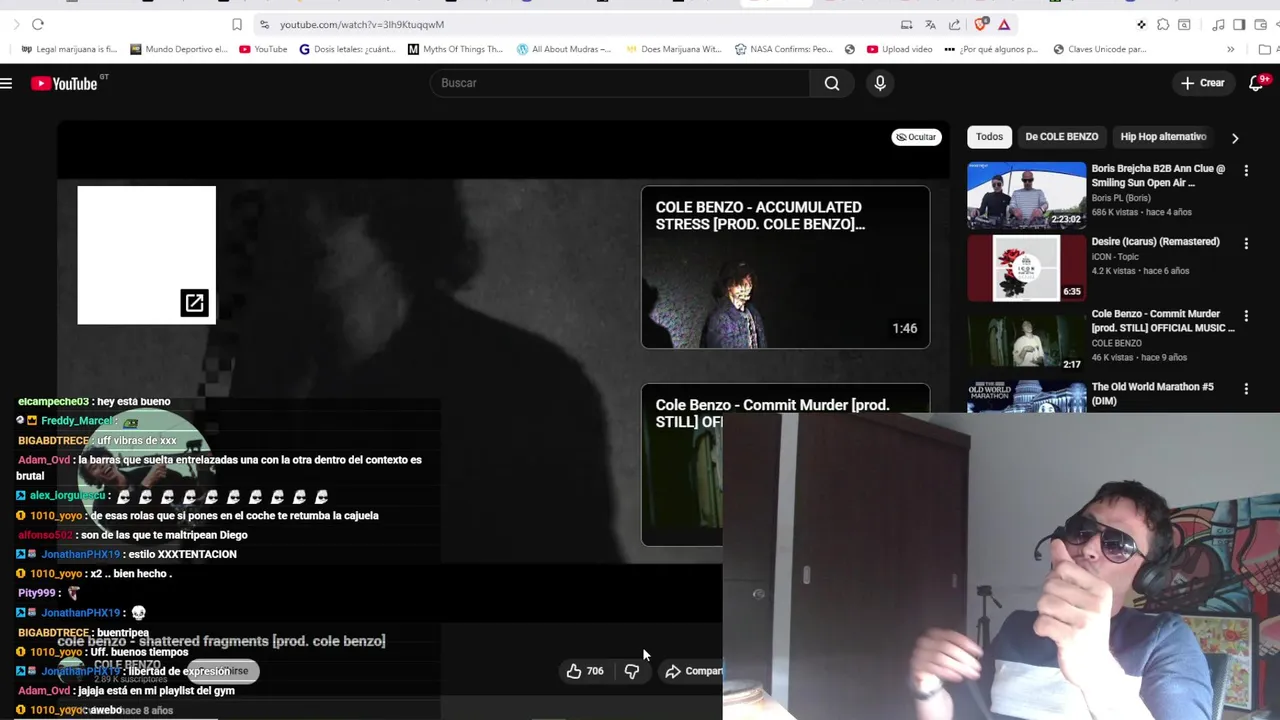The width and height of the screenshot is (1280, 720).
Task: Click the YouTube URL address field
Action: pyautogui.click(x=361, y=24)
